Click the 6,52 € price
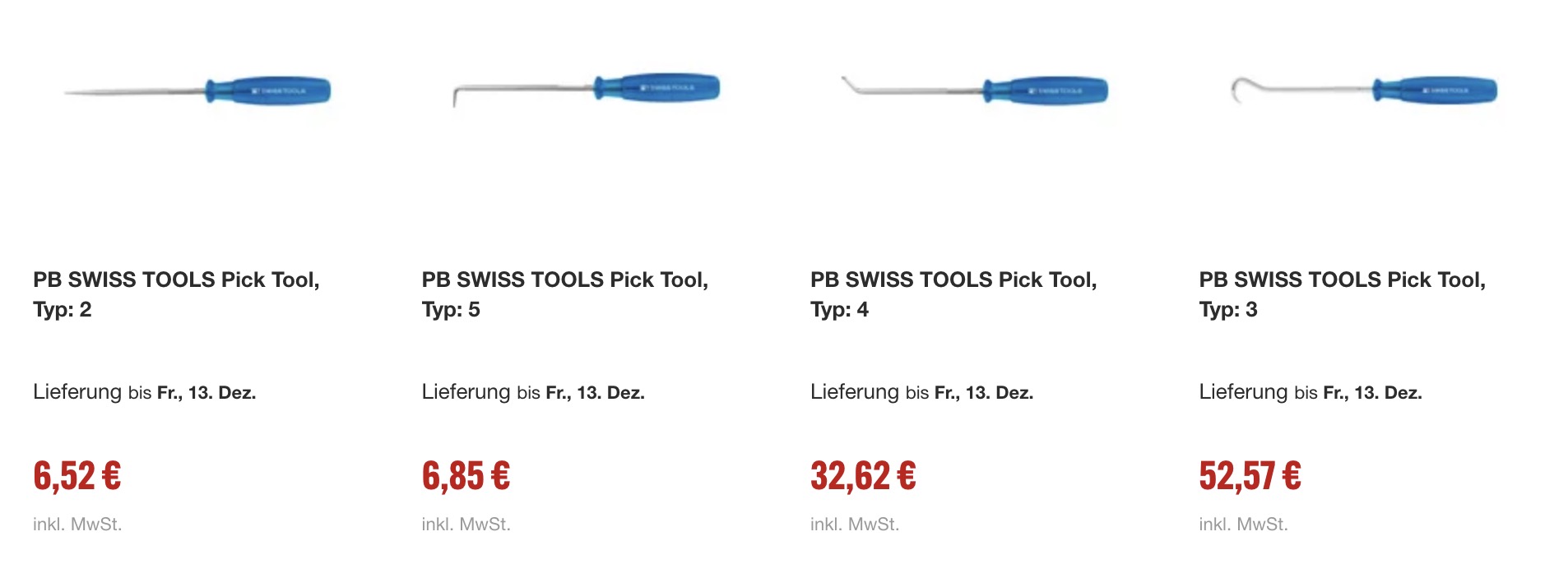Image resolution: width=1568 pixels, height=564 pixels. [x=77, y=476]
